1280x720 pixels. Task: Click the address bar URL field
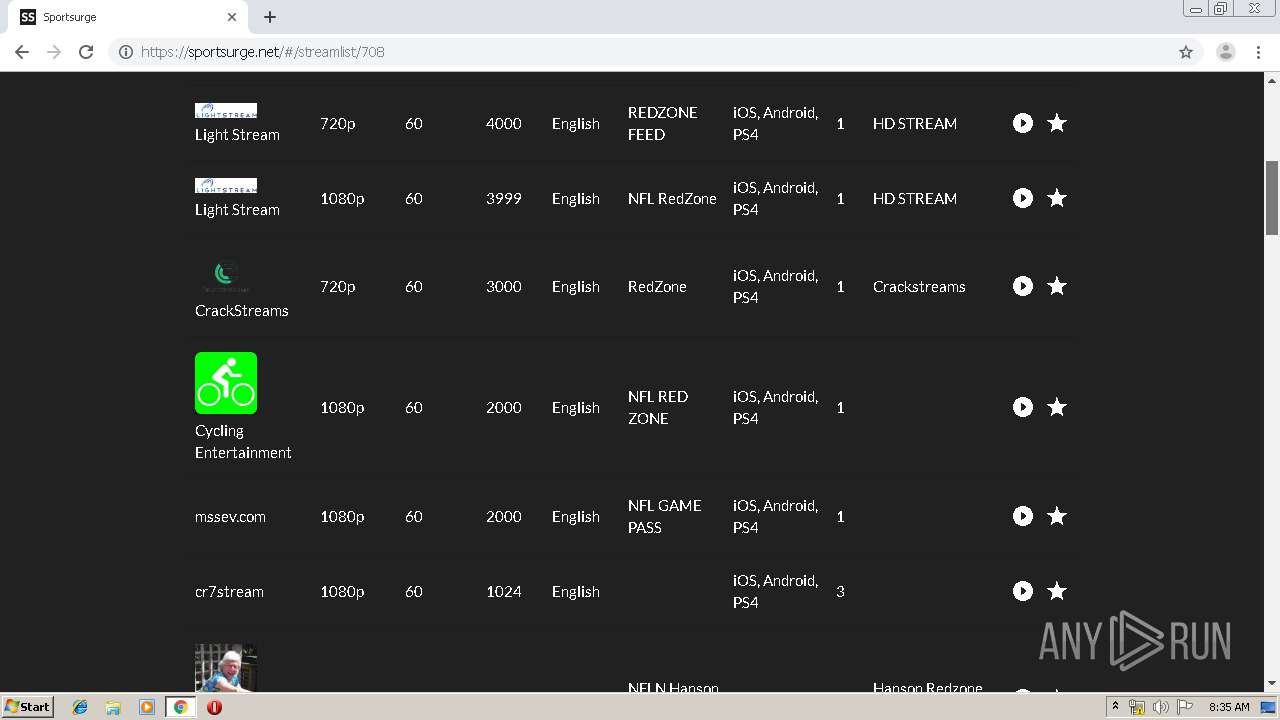[655, 52]
